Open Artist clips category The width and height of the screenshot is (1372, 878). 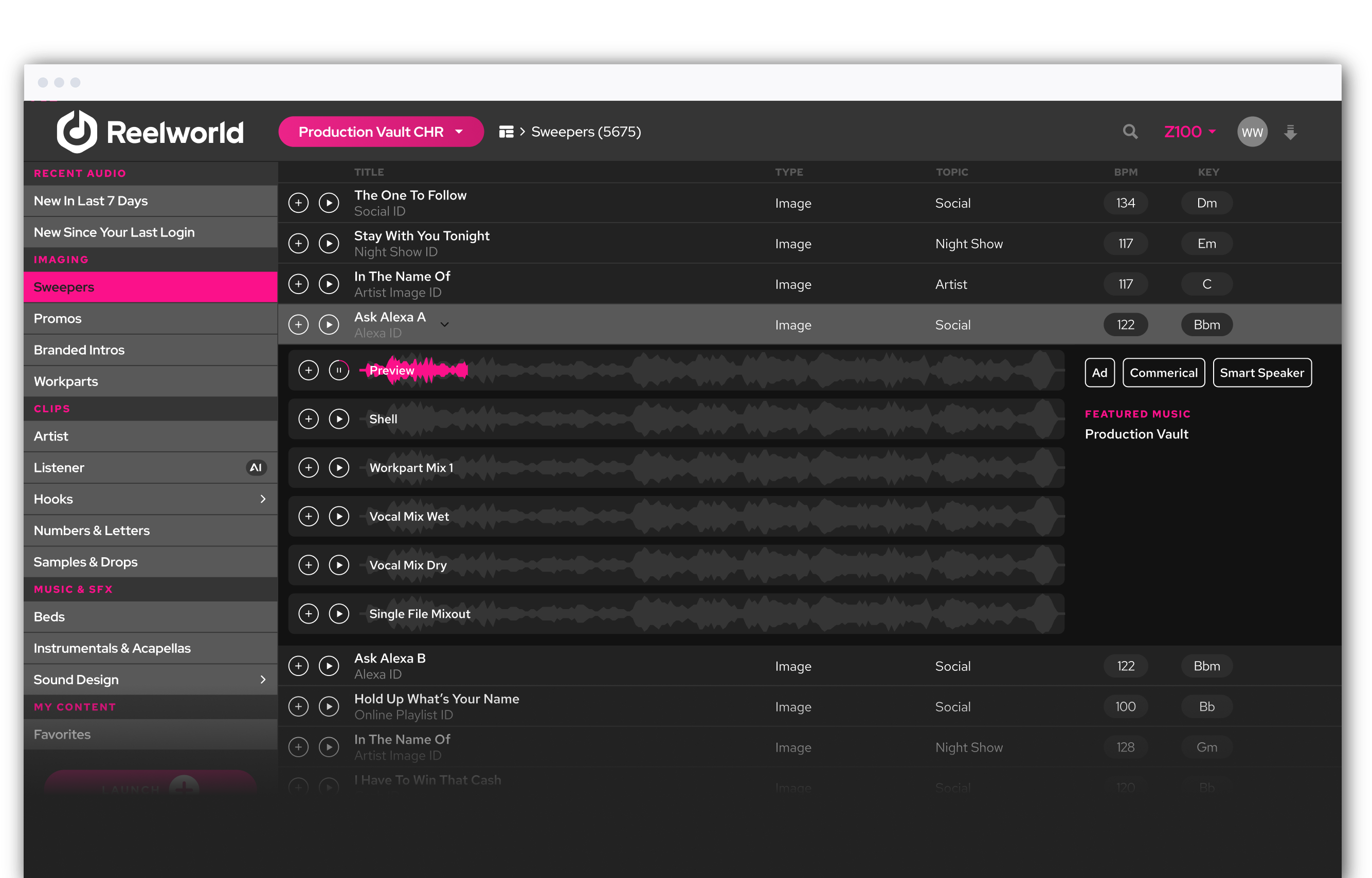tap(151, 436)
